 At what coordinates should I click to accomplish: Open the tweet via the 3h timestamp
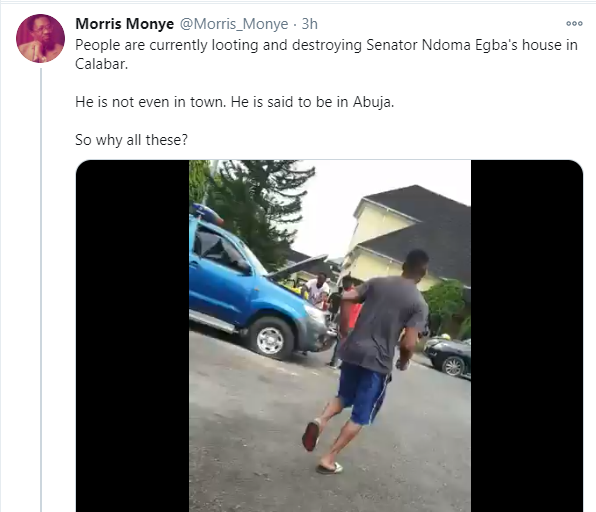click(x=309, y=24)
